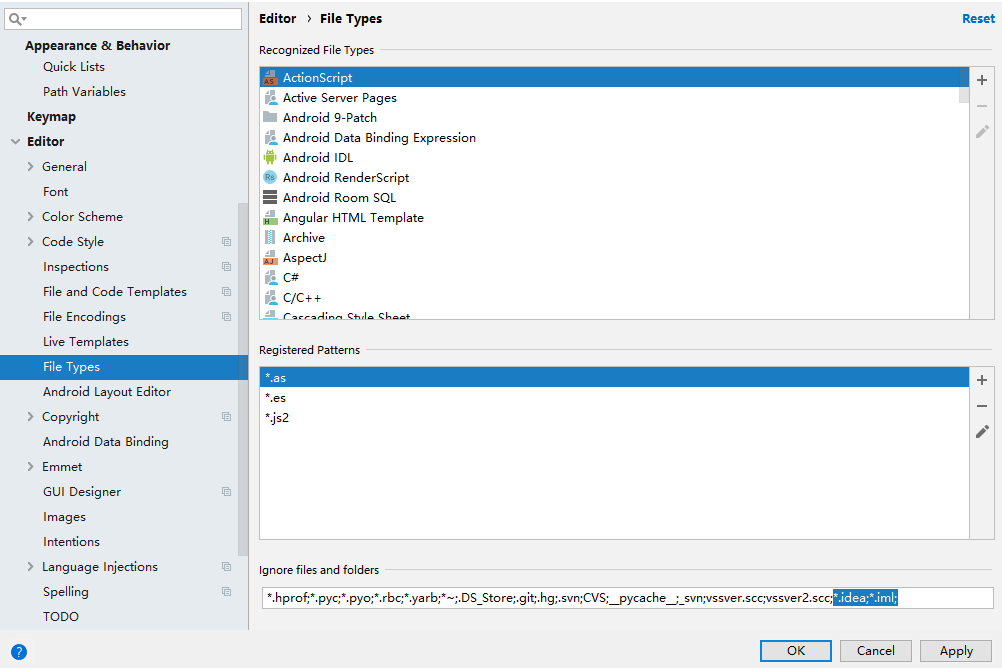This screenshot has width=1002, height=668.
Task: Click the project-level icon beside GUI Designer
Action: (226, 492)
